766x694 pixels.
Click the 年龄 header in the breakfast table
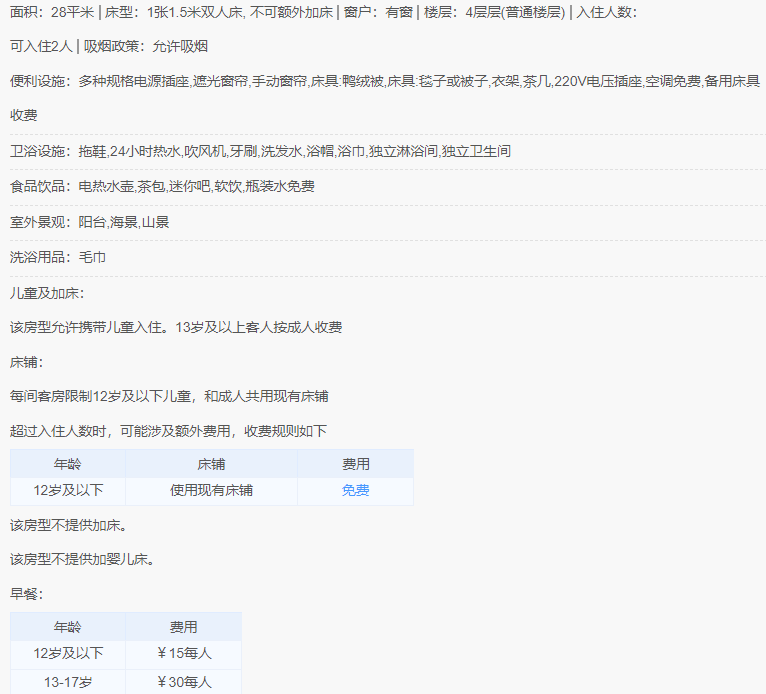click(67, 627)
